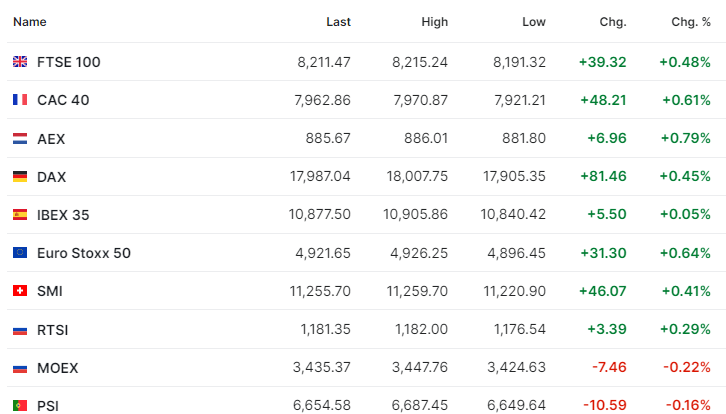Open the SMI index link
The height and width of the screenshot is (414, 726).
coord(50,291)
